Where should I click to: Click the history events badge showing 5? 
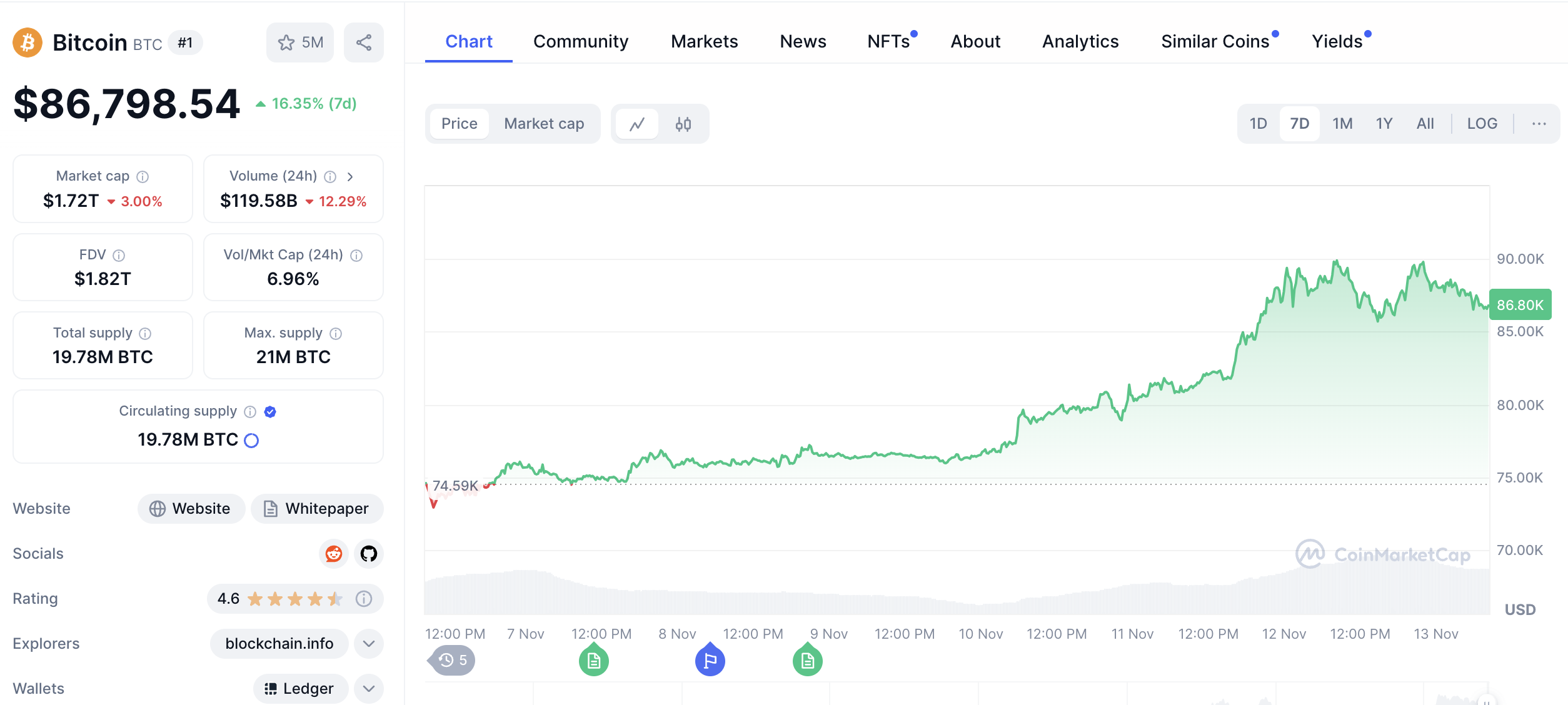click(451, 660)
